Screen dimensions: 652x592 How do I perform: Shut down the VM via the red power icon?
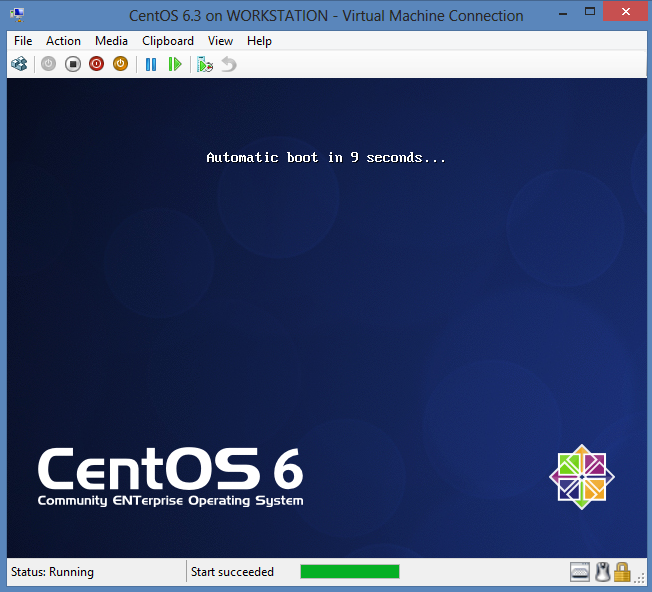point(96,64)
